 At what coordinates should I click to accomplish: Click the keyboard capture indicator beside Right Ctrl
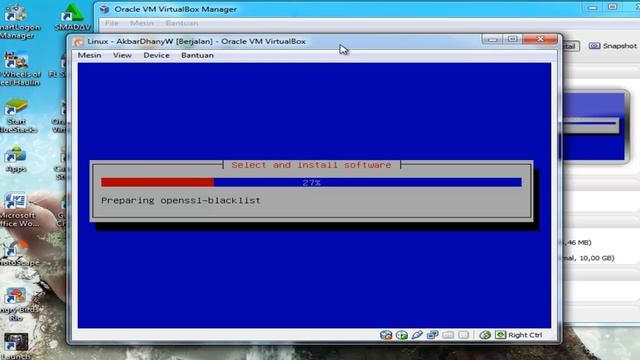point(500,335)
